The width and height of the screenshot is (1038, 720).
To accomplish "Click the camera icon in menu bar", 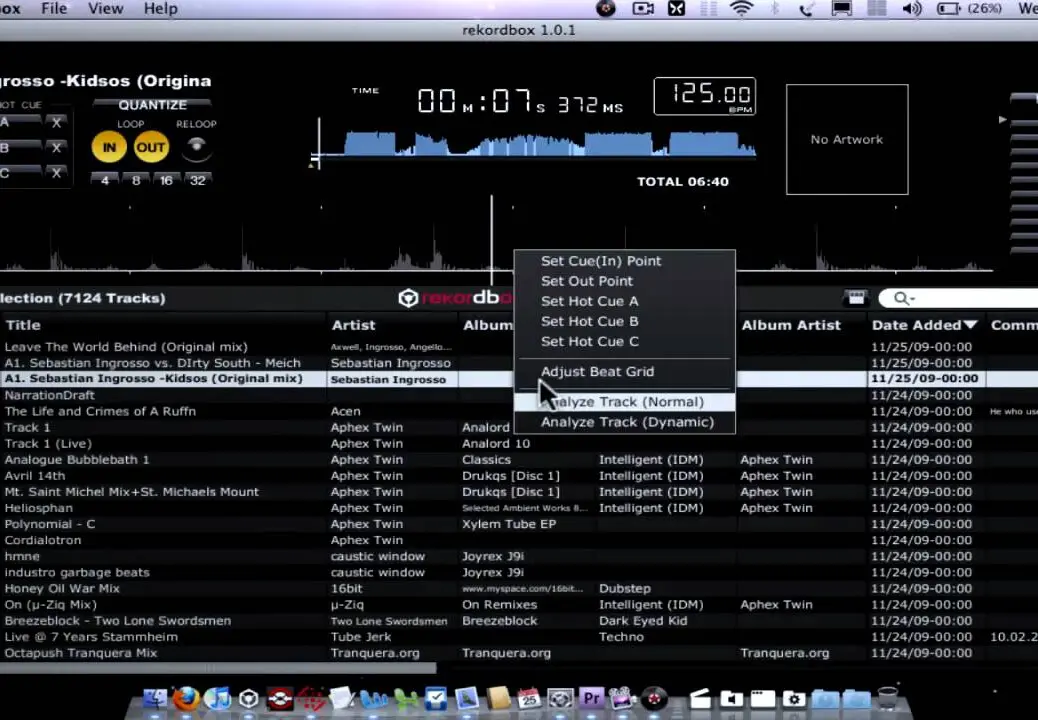I will 643,9.
